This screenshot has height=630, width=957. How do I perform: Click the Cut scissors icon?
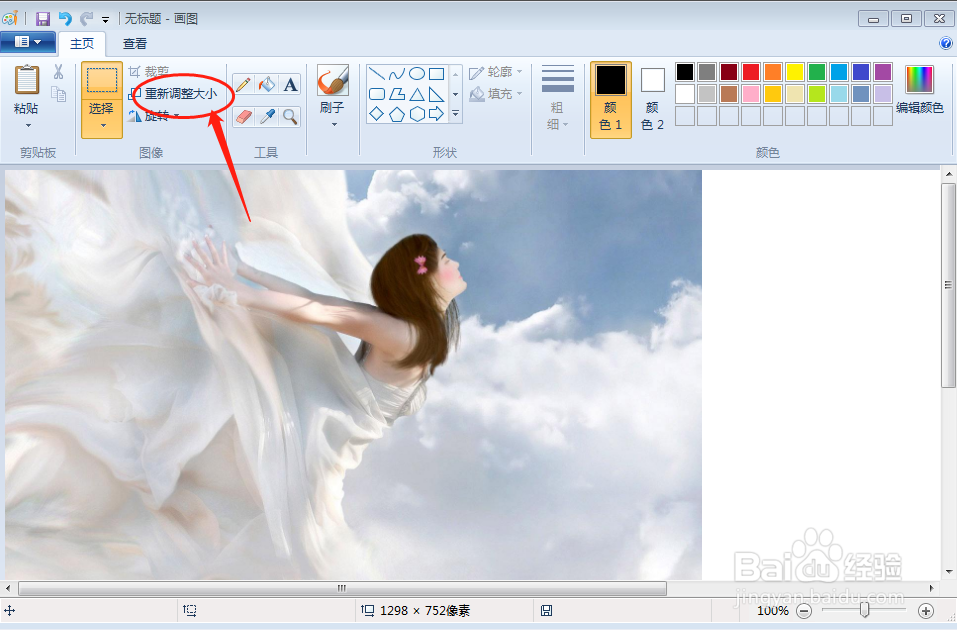(x=59, y=72)
